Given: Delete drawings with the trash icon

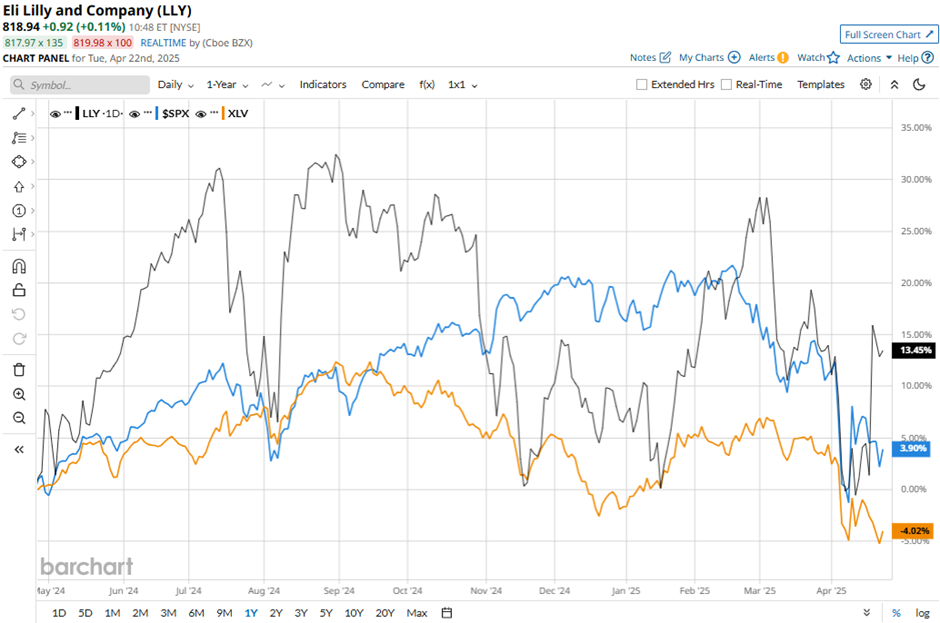Looking at the screenshot, I should 19,369.
